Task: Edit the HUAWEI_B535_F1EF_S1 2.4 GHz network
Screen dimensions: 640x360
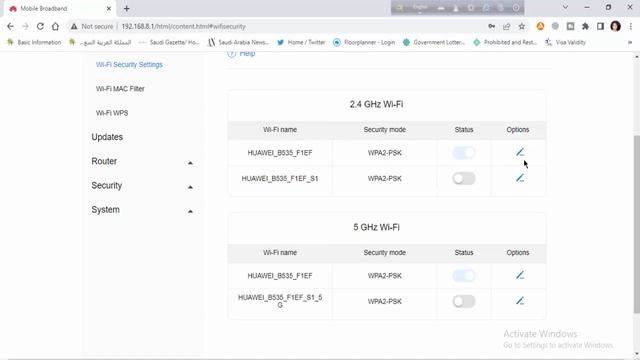Action: pyautogui.click(x=520, y=178)
